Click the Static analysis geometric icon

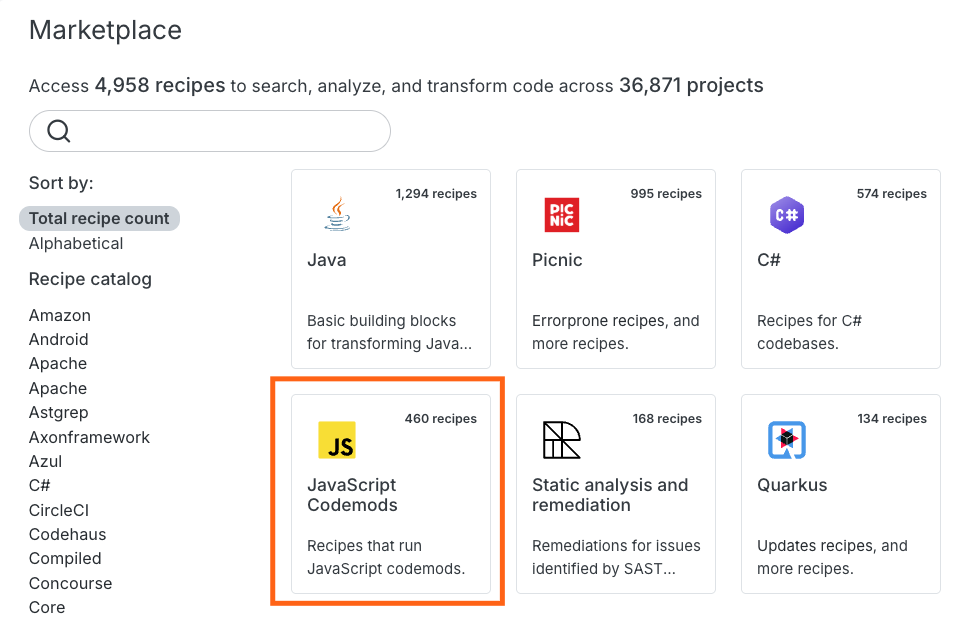(561, 440)
